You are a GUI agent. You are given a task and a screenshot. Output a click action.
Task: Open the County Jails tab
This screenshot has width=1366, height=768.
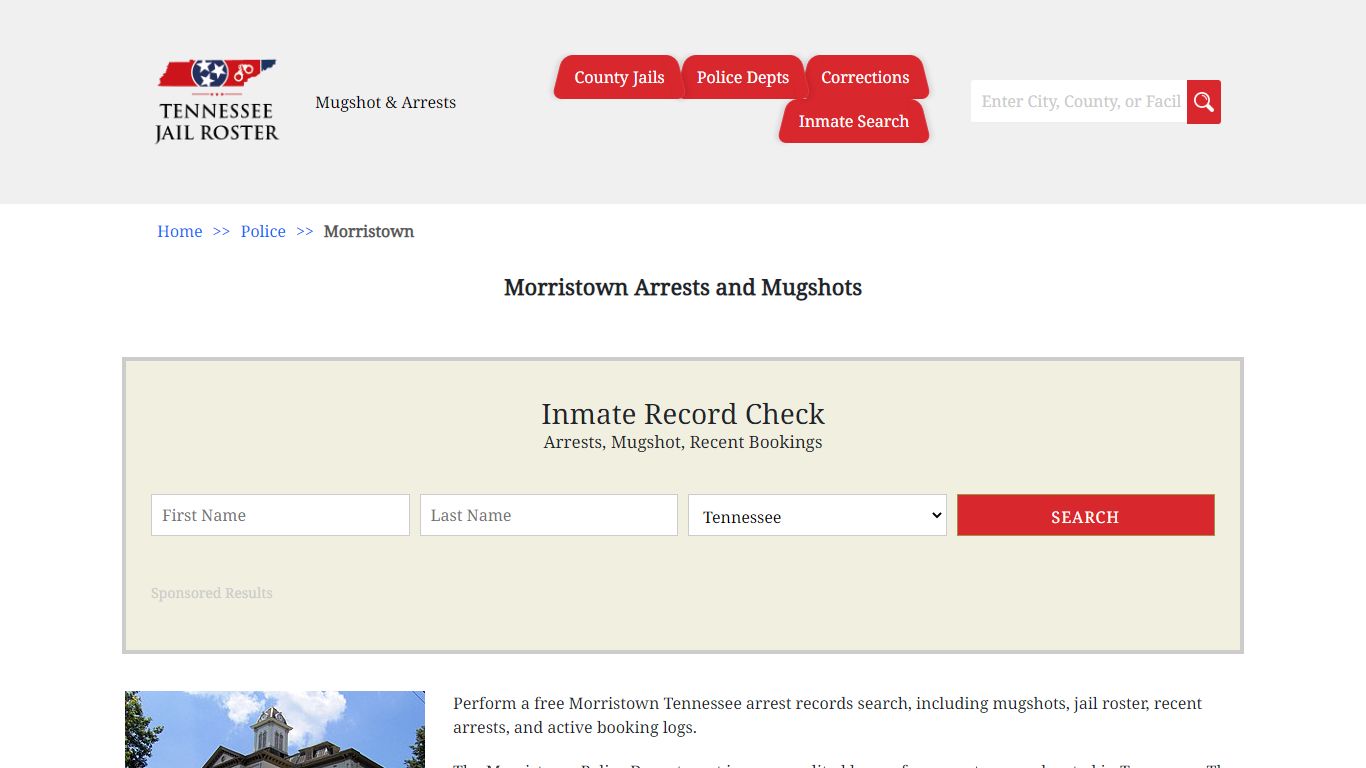pyautogui.click(x=619, y=77)
